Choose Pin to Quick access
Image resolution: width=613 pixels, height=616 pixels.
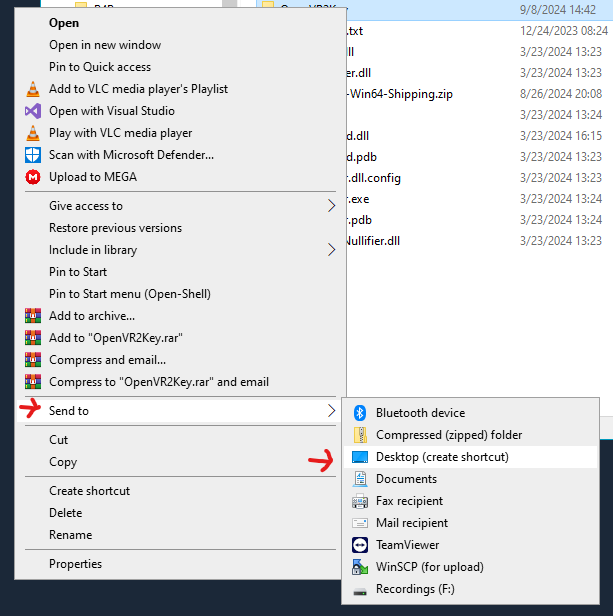click(x=100, y=67)
